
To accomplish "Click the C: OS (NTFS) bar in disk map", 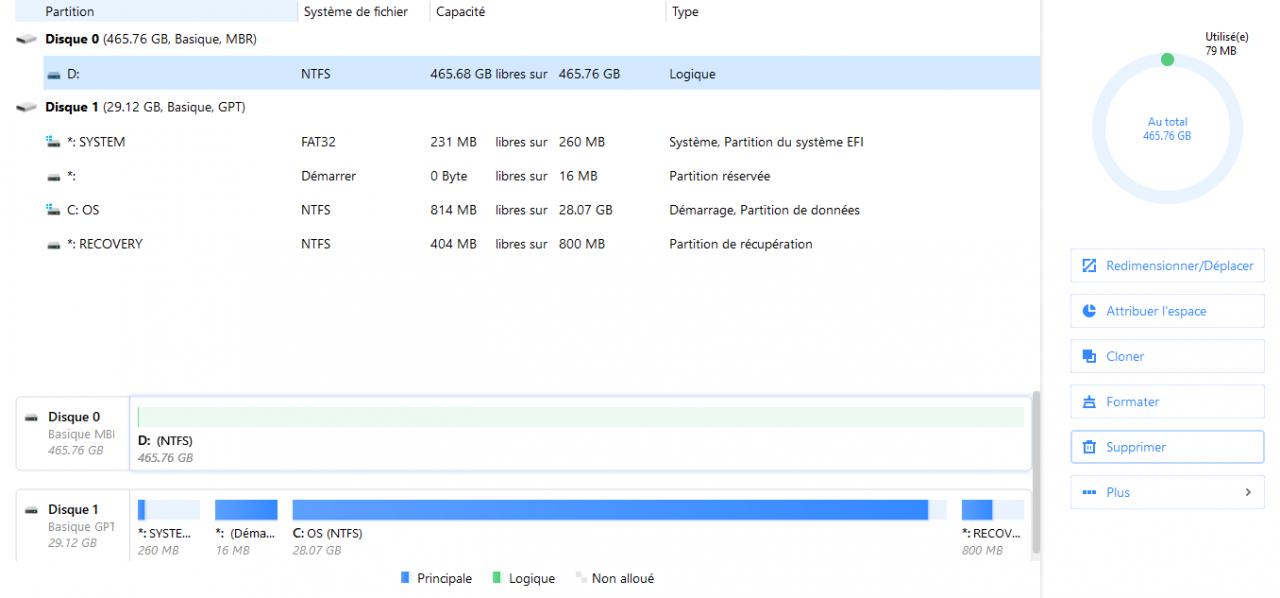I will click(619, 510).
